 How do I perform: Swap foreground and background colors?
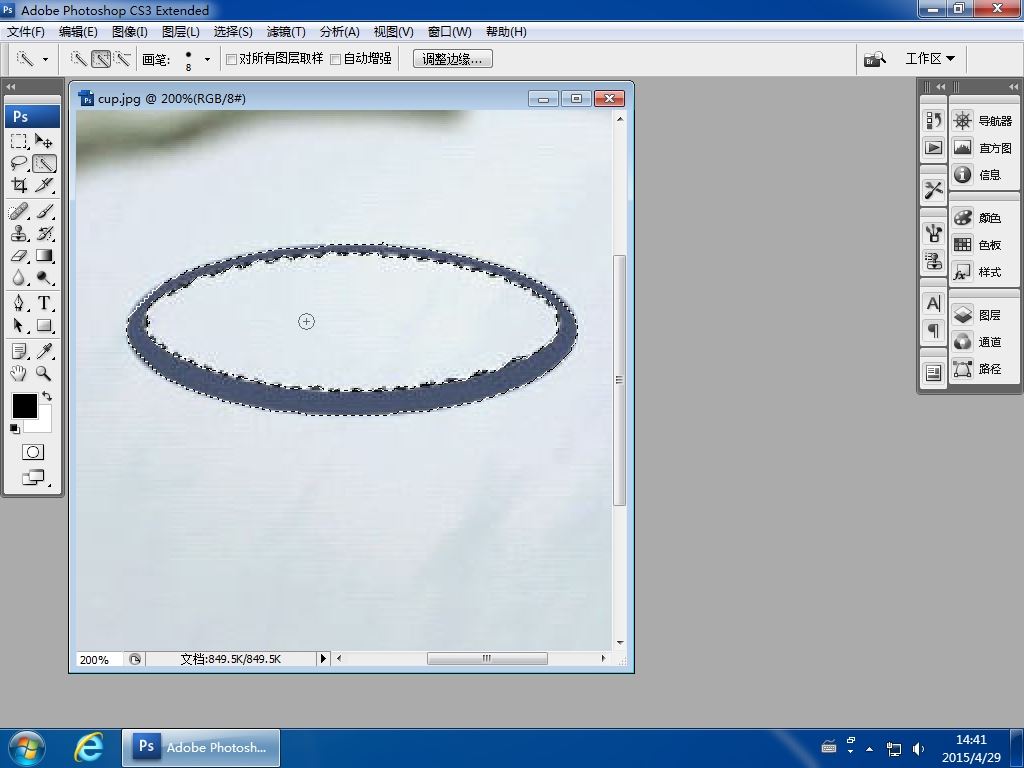click(x=47, y=396)
